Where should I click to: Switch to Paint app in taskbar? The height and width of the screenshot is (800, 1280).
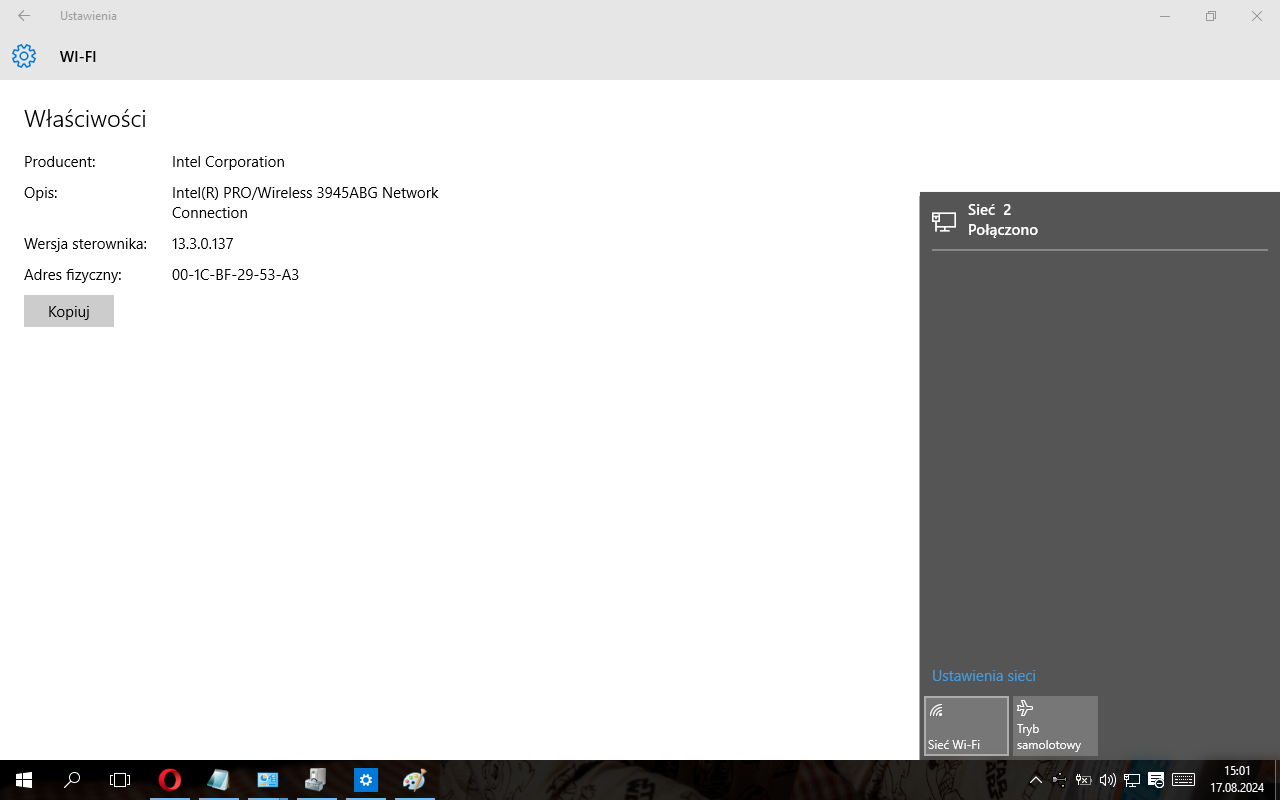tap(415, 780)
